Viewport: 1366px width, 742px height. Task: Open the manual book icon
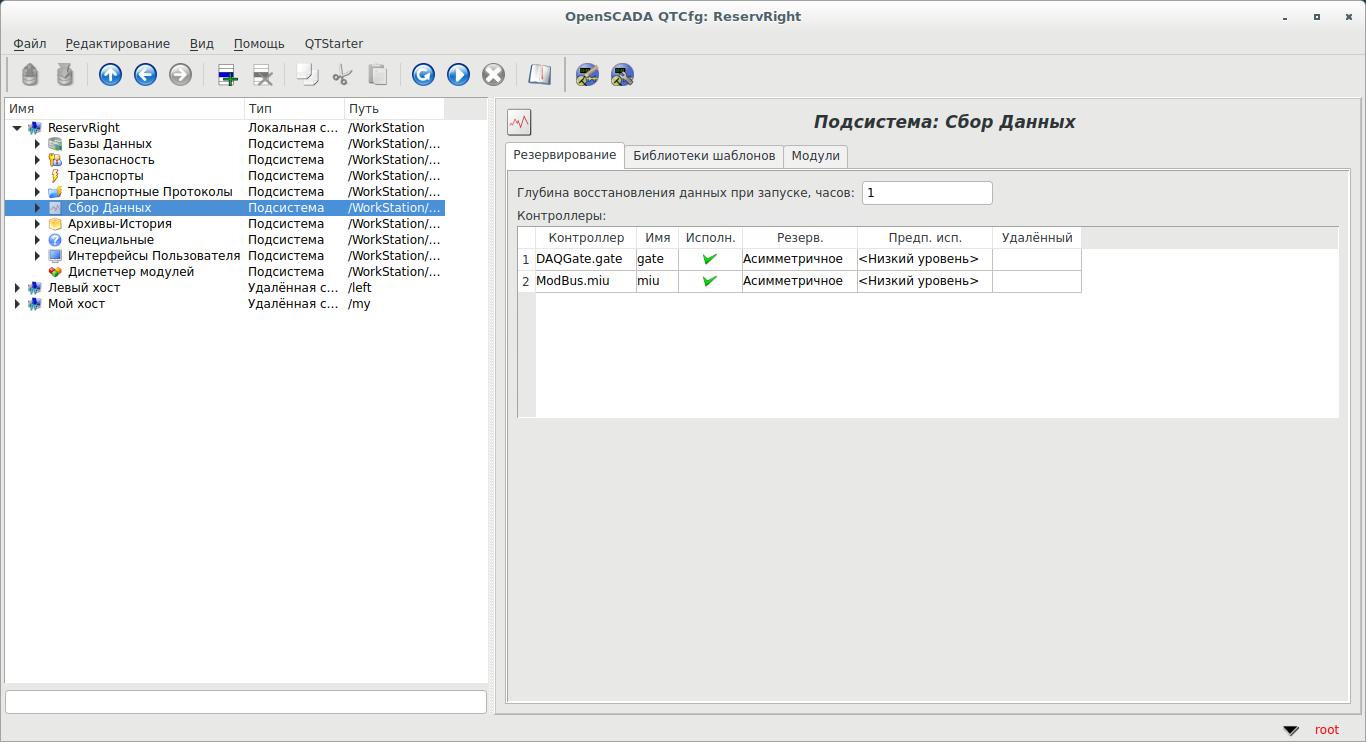point(540,75)
